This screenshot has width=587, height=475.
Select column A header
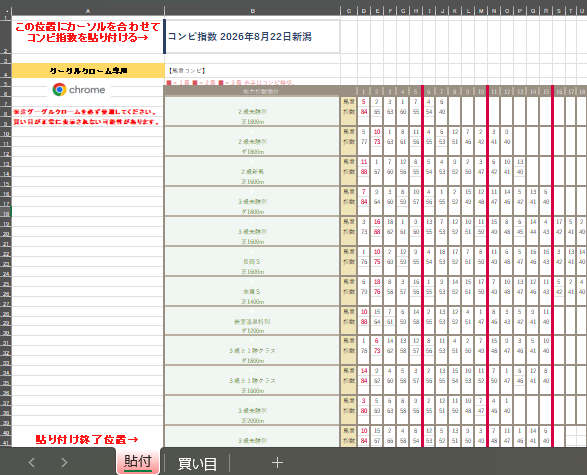coord(88,11)
